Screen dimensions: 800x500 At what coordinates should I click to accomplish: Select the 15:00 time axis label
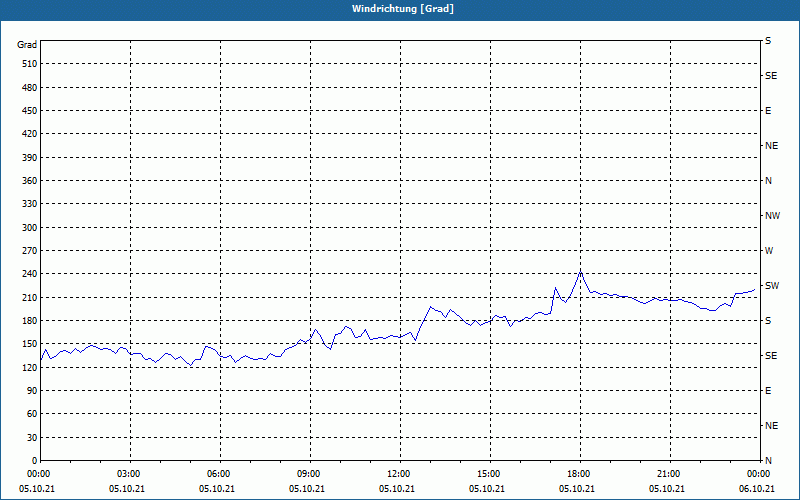click(x=490, y=473)
